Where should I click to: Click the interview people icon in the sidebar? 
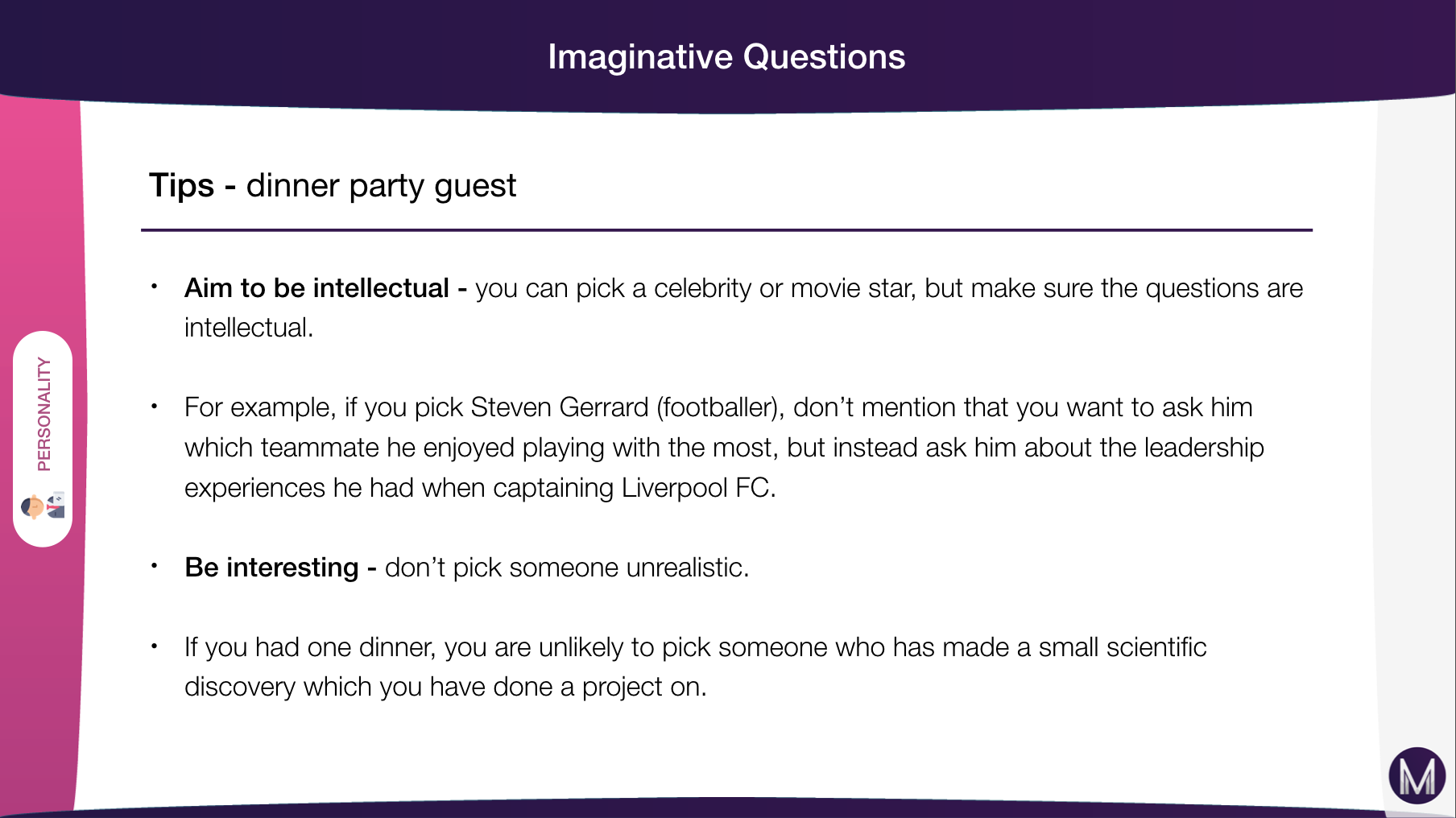tap(43, 506)
